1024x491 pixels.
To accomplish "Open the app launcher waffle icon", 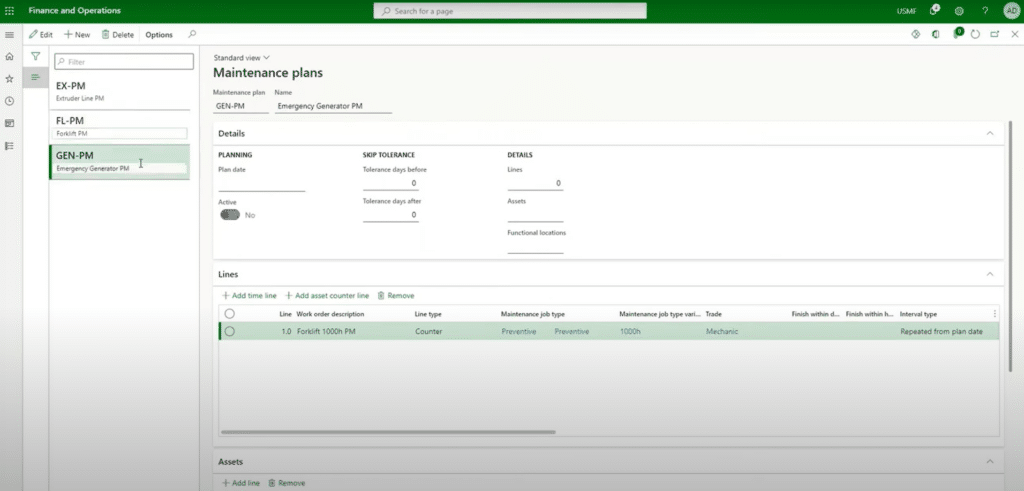I will pos(9,11).
